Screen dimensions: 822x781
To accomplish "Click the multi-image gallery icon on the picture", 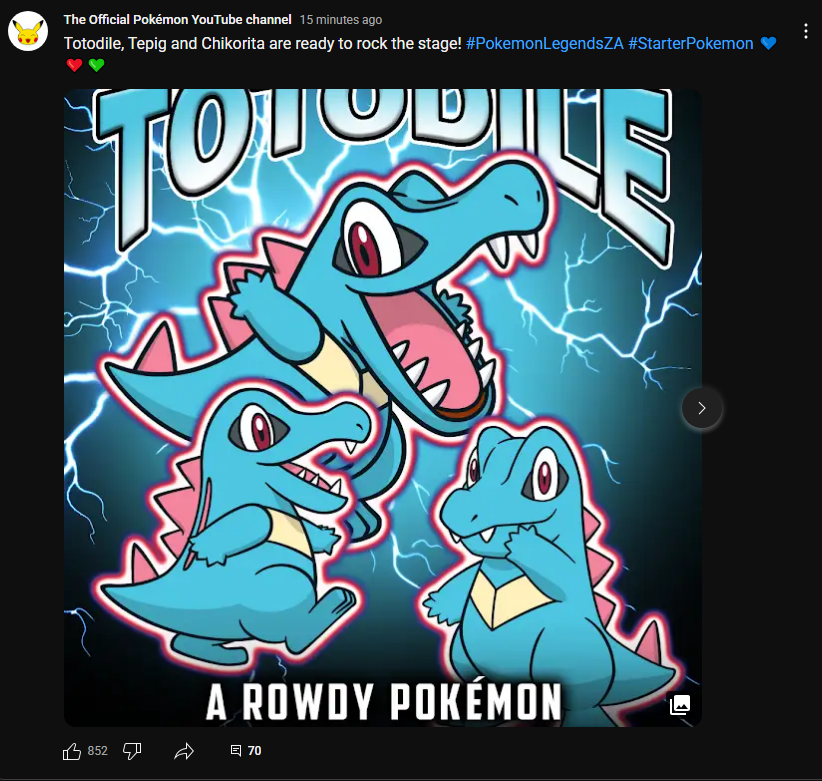I will [x=680, y=704].
